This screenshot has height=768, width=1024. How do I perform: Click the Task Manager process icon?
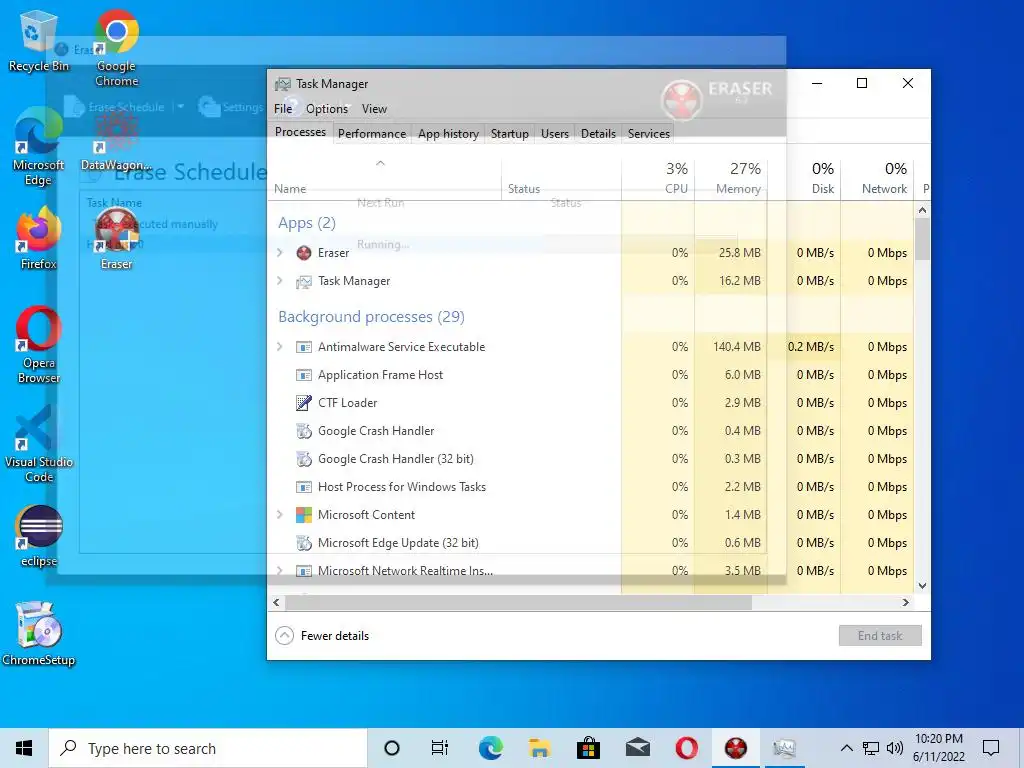click(x=304, y=281)
